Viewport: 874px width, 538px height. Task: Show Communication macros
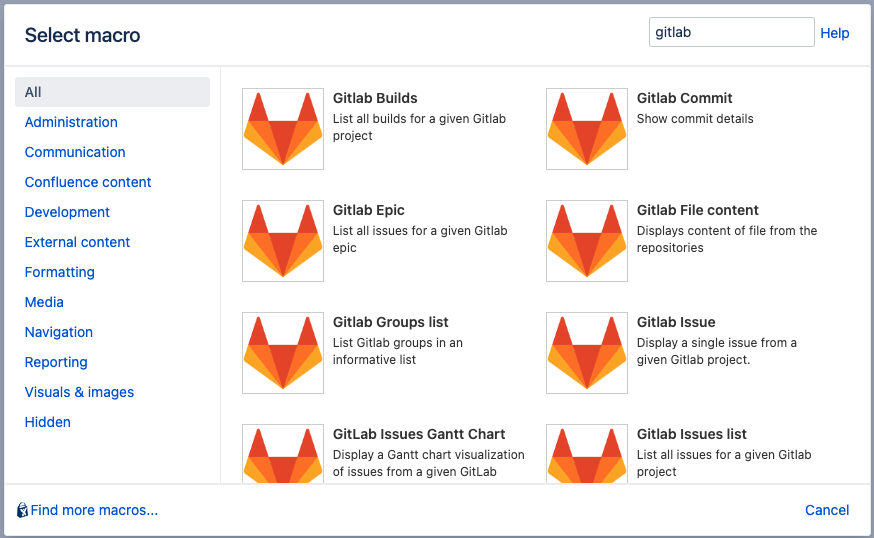tap(75, 152)
